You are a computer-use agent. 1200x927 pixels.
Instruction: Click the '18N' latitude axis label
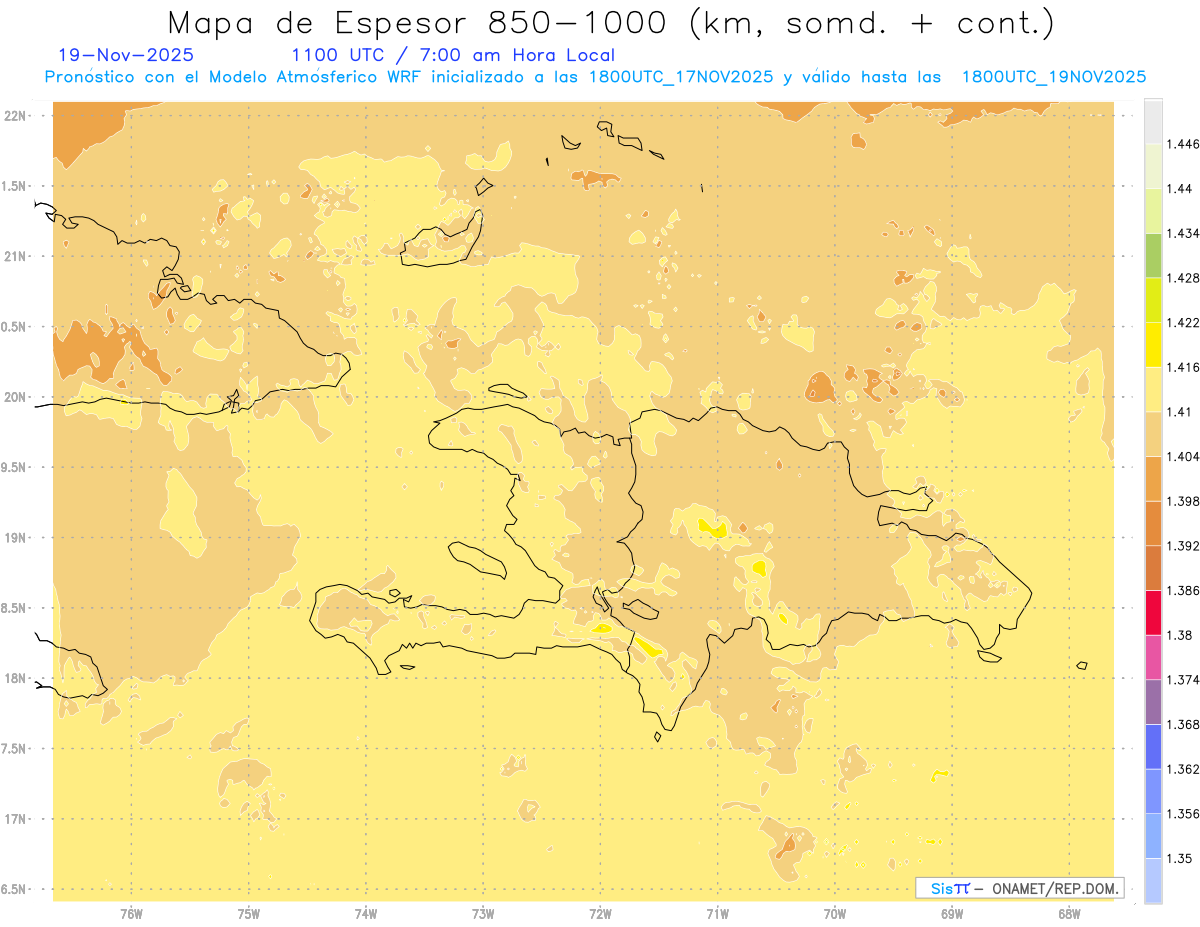[14, 678]
